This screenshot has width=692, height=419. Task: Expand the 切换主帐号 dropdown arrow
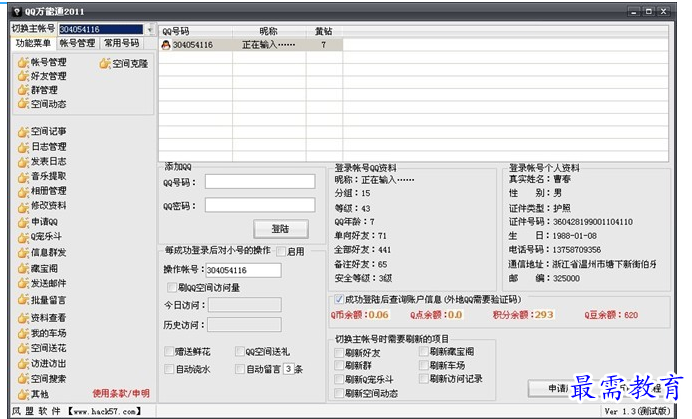150,30
